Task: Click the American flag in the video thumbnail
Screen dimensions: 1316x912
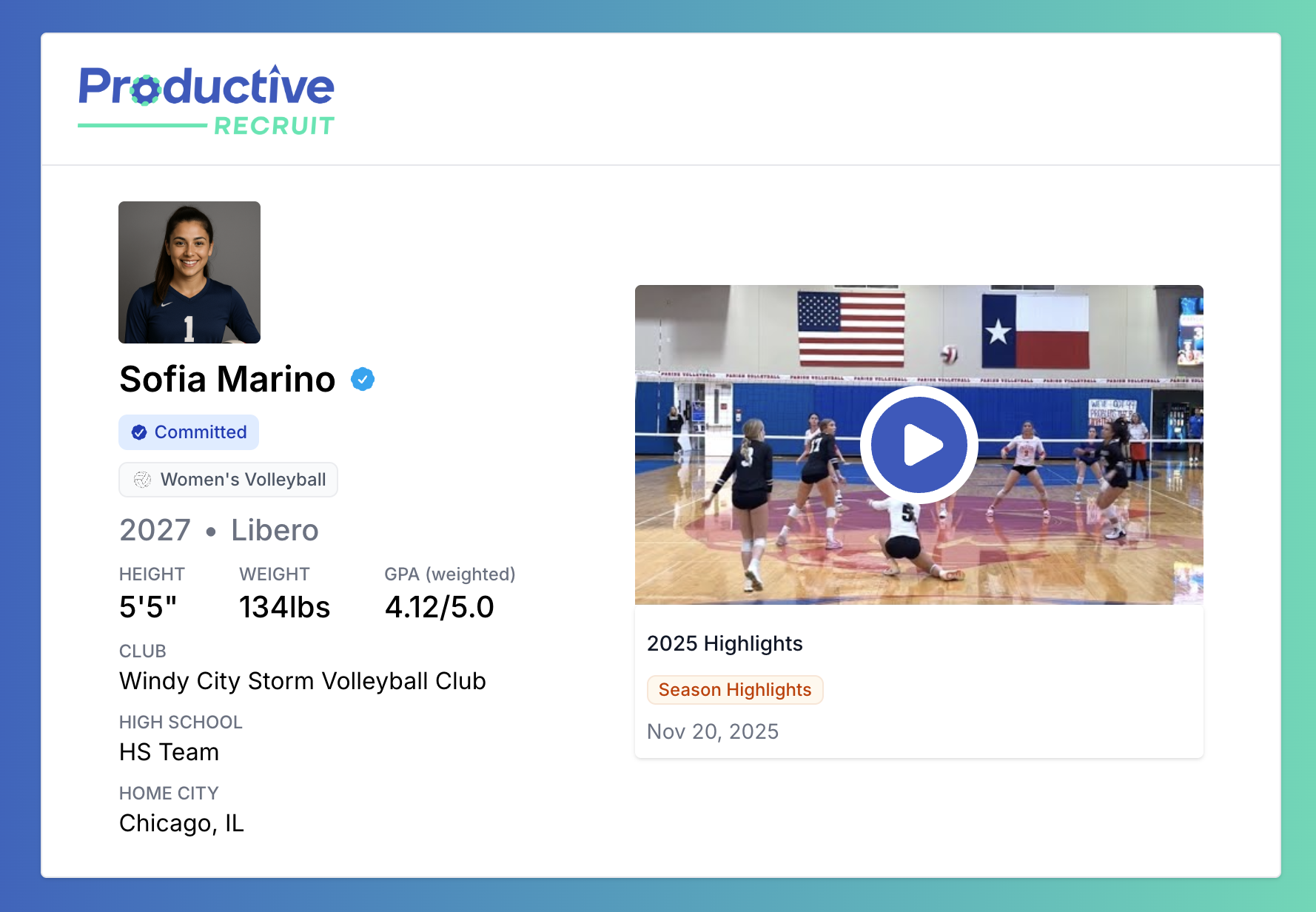Action: (850, 328)
